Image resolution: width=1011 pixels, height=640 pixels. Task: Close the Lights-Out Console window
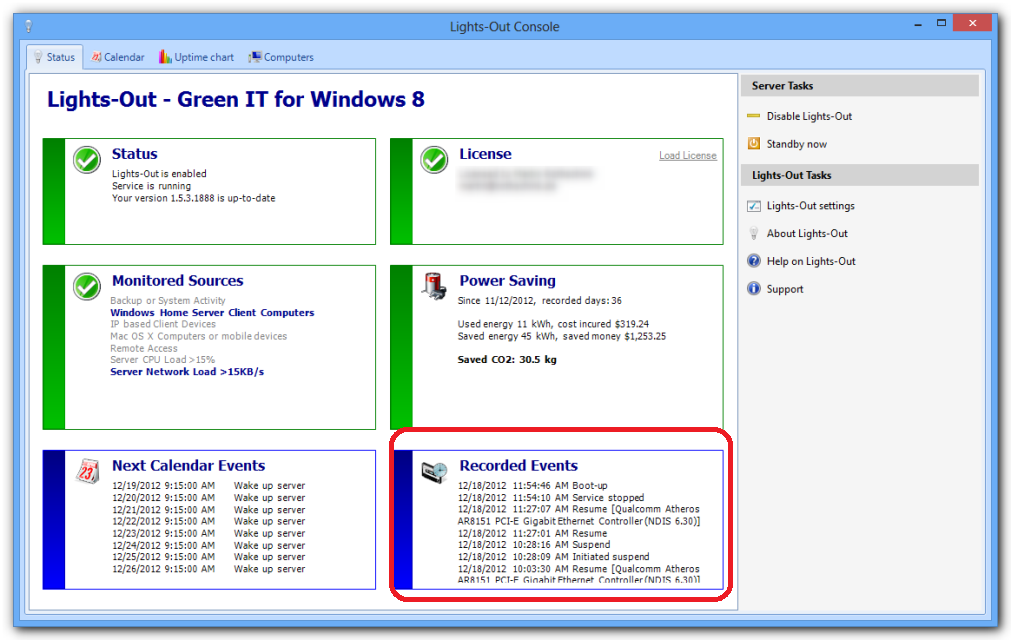coord(972,24)
